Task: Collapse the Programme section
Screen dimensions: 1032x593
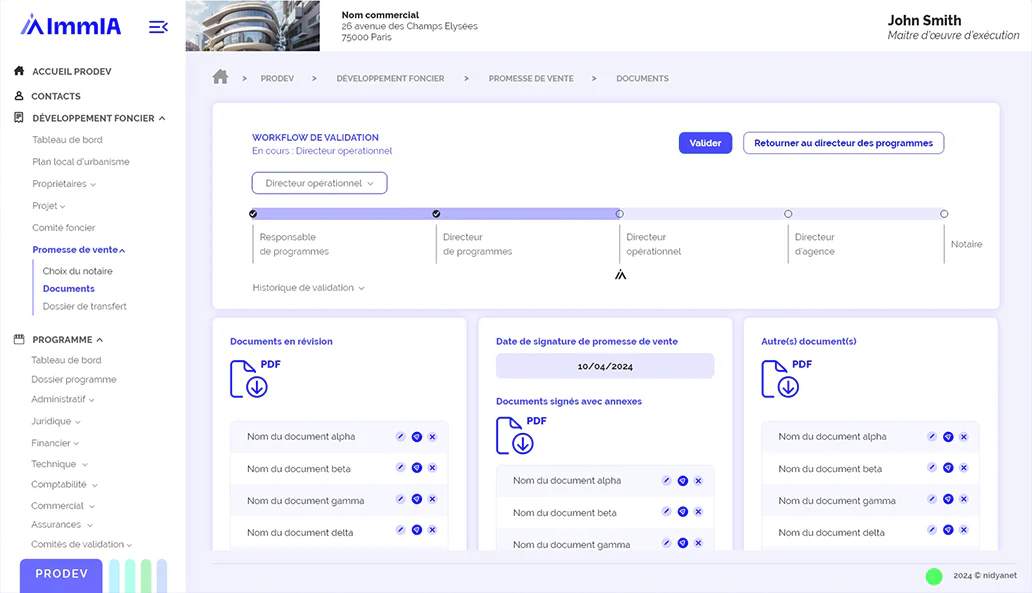Action: coord(99,340)
